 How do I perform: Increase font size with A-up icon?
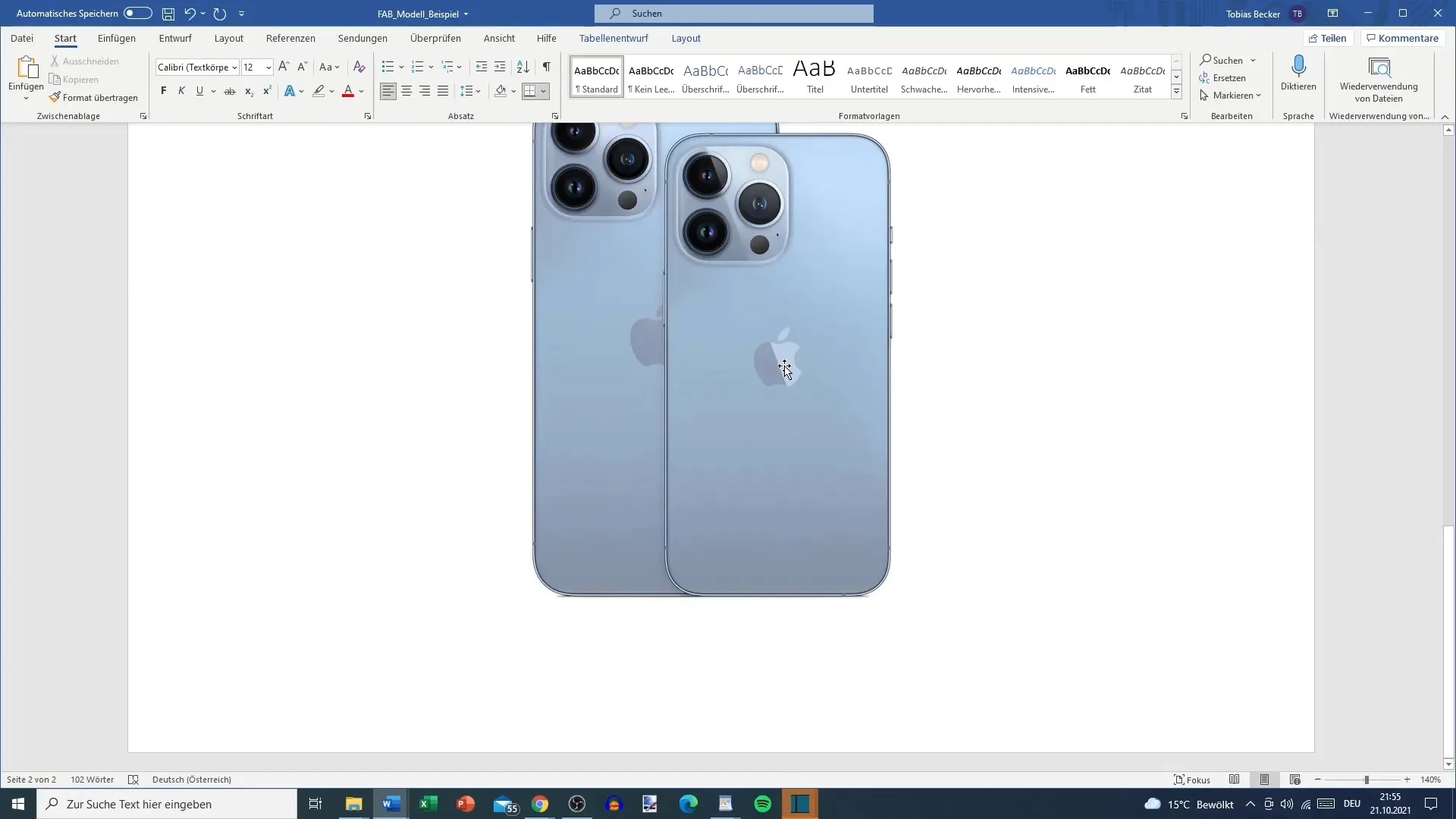[x=284, y=67]
